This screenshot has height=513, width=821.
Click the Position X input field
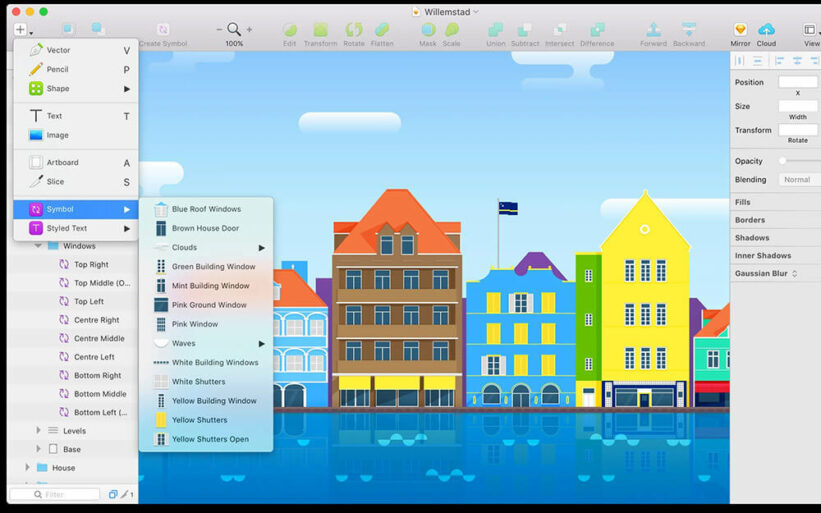[797, 82]
